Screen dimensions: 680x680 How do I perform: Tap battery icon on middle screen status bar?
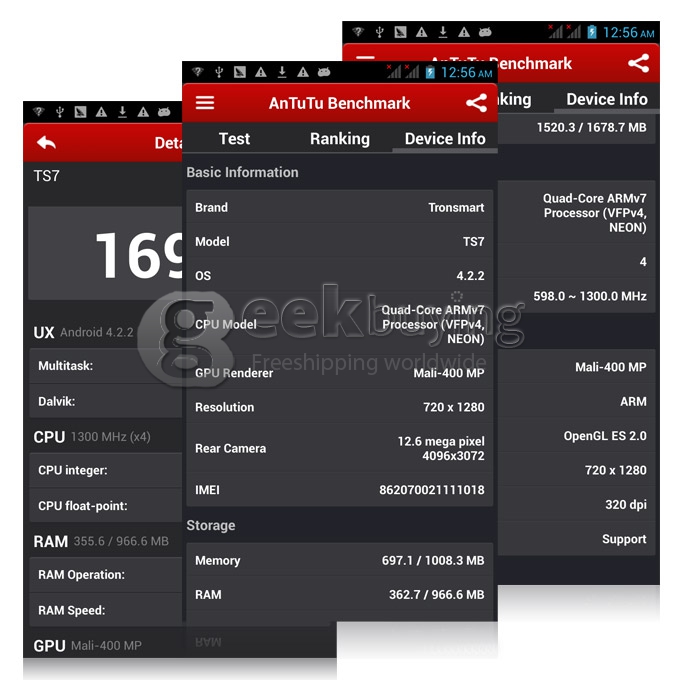(430, 72)
